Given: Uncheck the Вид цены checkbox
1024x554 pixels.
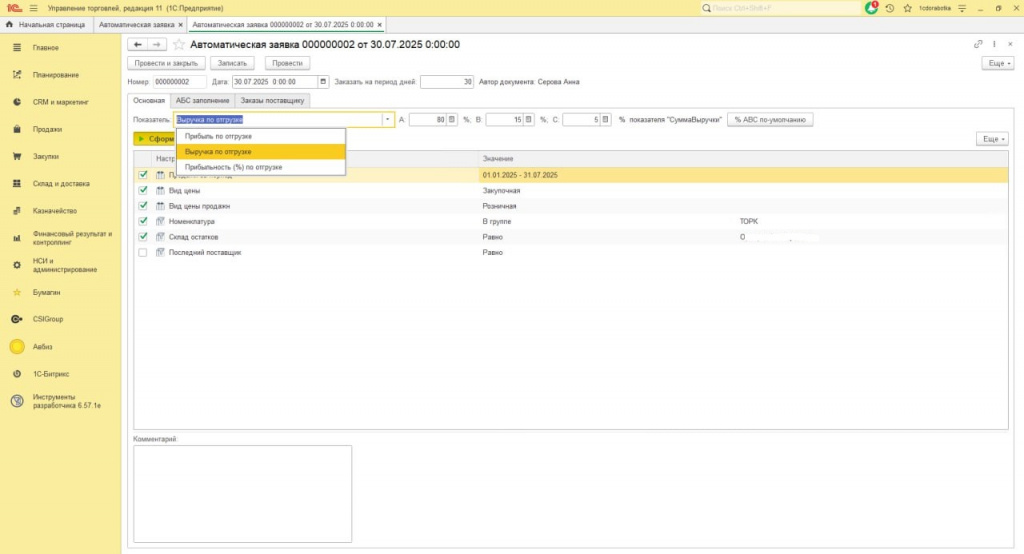Looking at the screenshot, I should (x=143, y=190).
